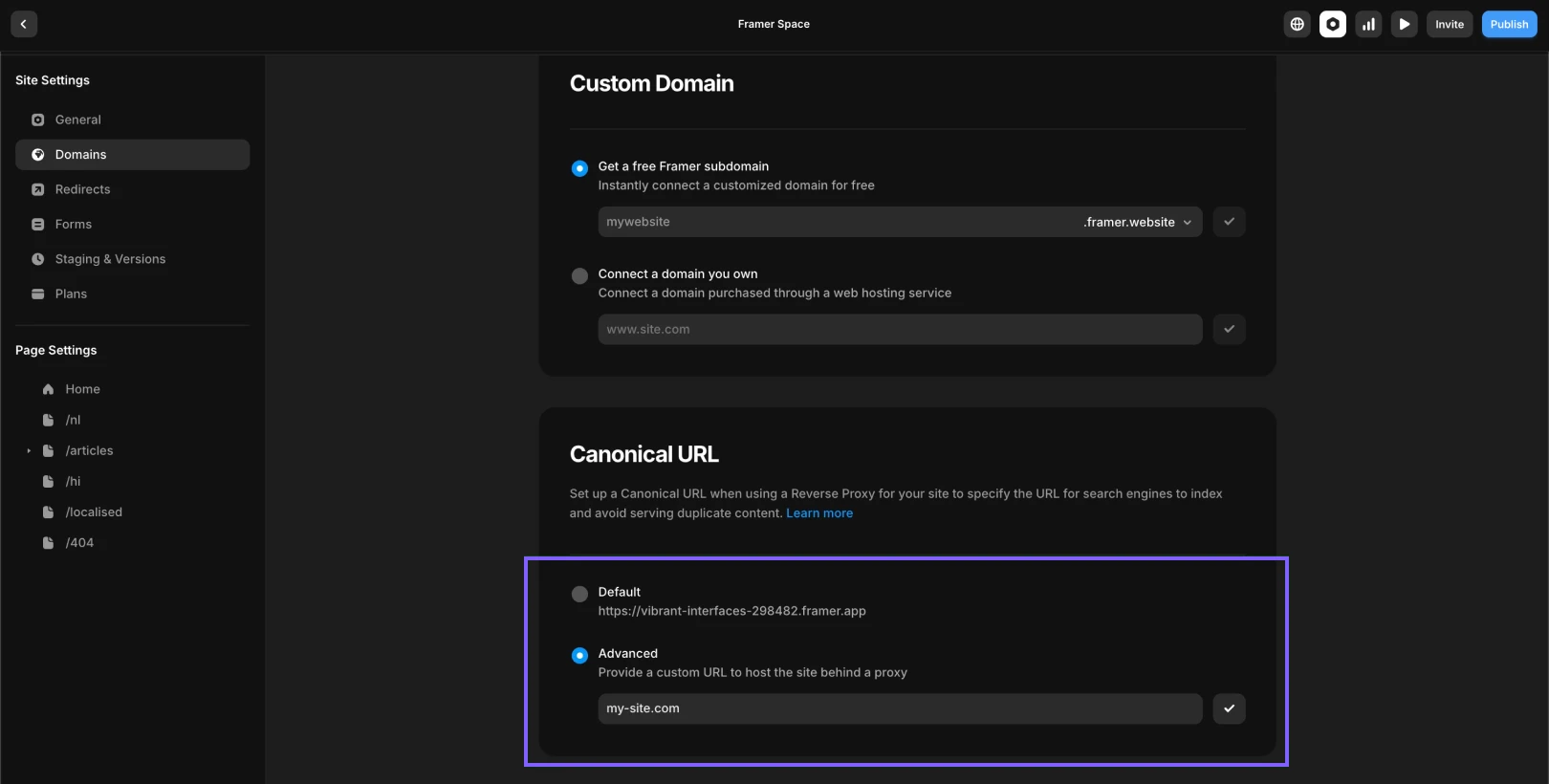Select the Default canonical URL radio
1549x784 pixels.
pos(579,594)
